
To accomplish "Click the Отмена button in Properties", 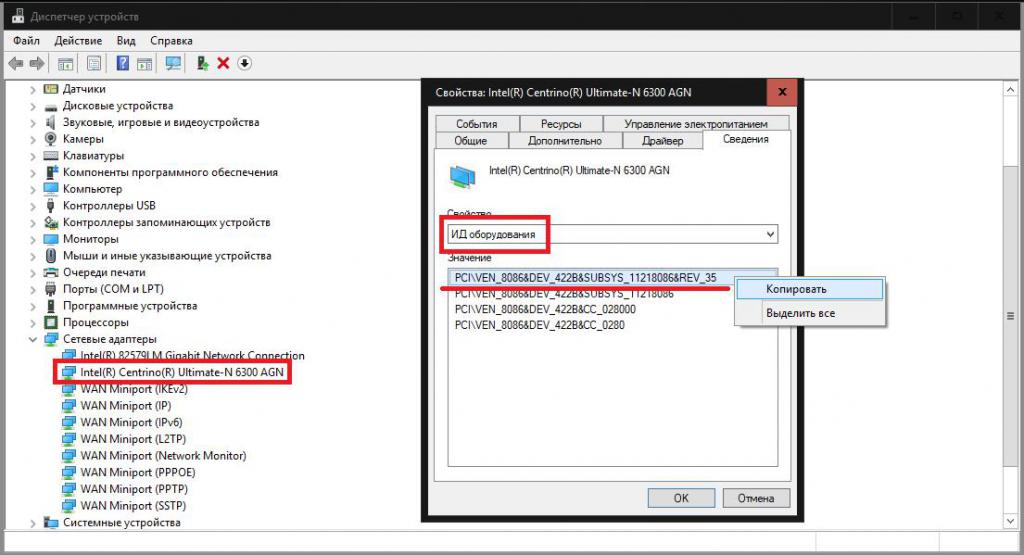I will (x=756, y=498).
